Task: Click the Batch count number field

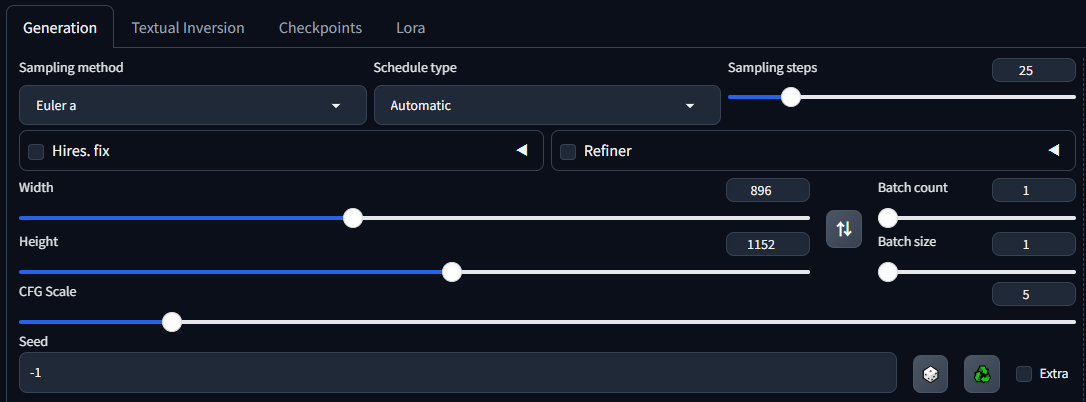Action: pyautogui.click(x=1033, y=190)
